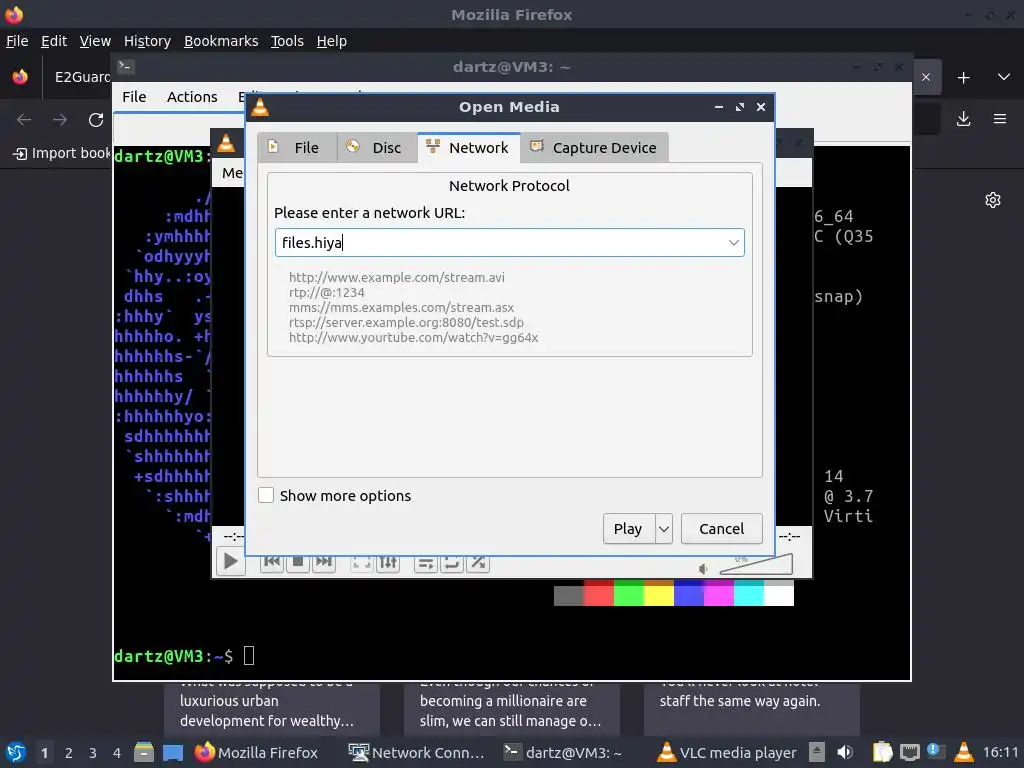This screenshot has height=768, width=1024.
Task: Stop playback in VLC main window
Action: pyautogui.click(x=298, y=562)
